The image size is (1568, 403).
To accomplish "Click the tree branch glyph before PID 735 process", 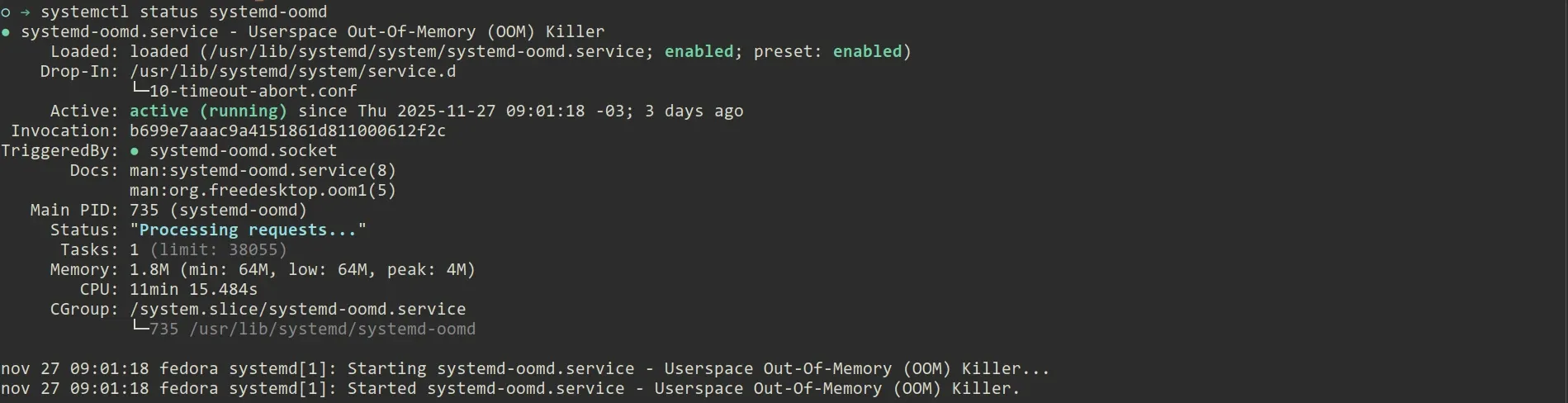I will tap(140, 329).
